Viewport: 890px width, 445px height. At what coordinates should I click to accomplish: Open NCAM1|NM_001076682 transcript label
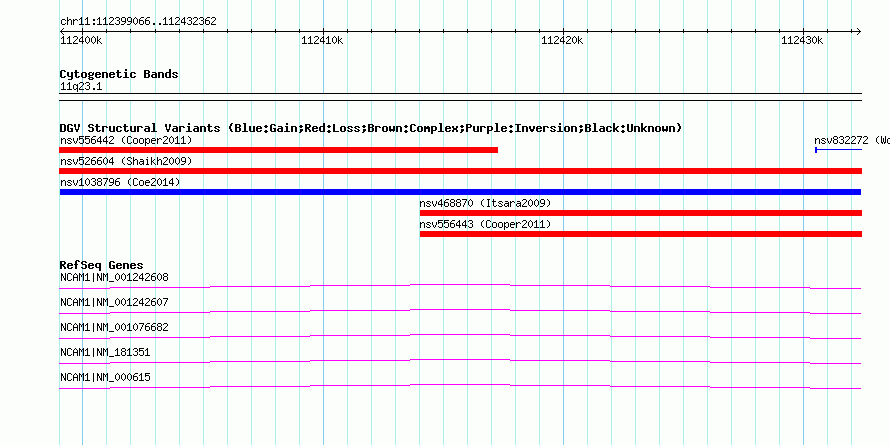[x=114, y=328]
